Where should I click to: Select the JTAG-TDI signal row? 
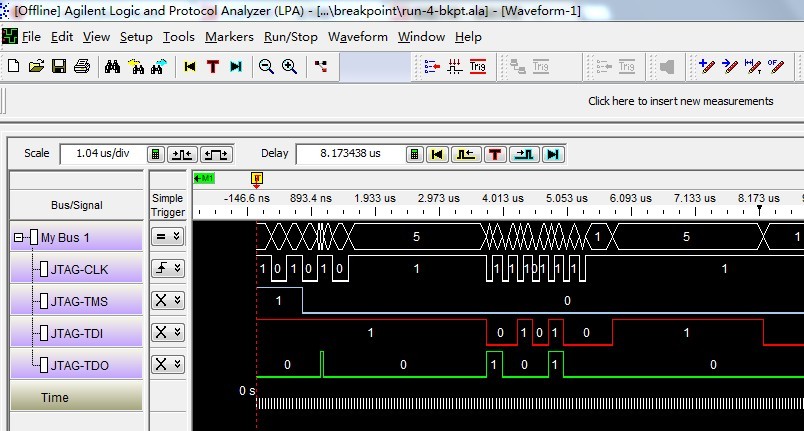(76, 334)
